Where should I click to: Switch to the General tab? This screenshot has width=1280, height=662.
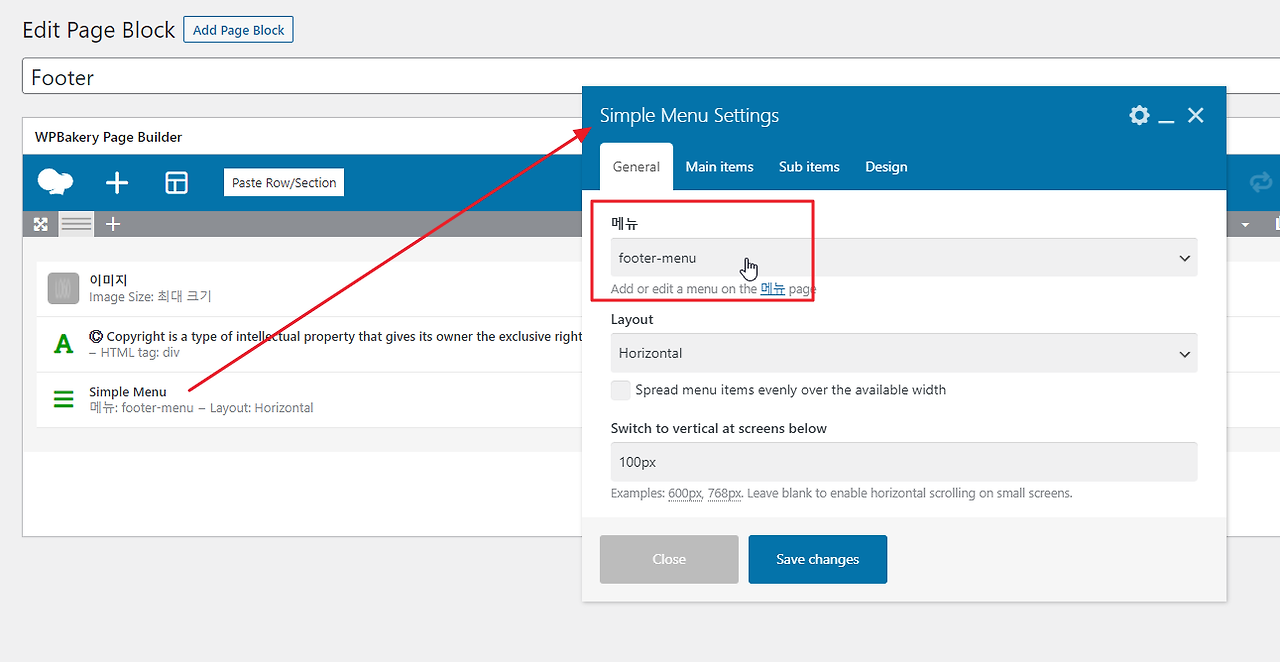tap(636, 167)
